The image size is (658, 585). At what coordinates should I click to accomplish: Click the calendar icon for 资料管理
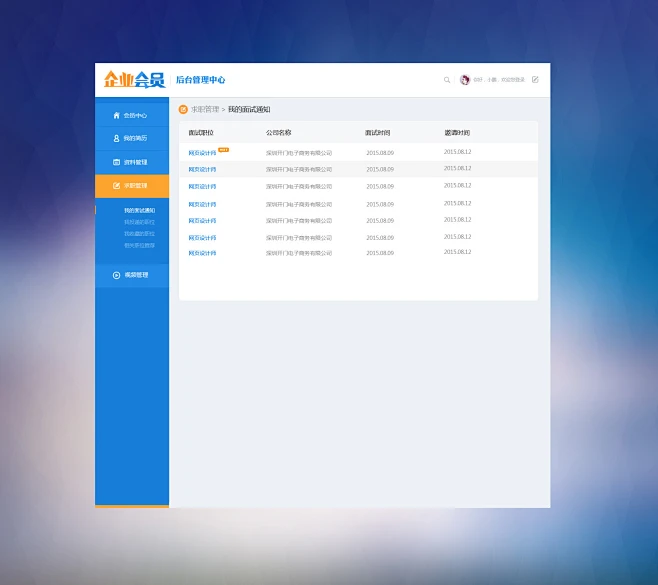116,162
